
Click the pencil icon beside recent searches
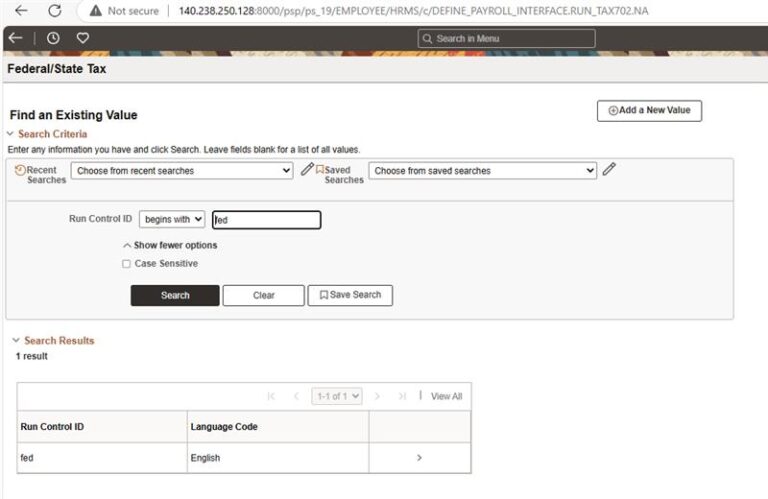point(307,170)
